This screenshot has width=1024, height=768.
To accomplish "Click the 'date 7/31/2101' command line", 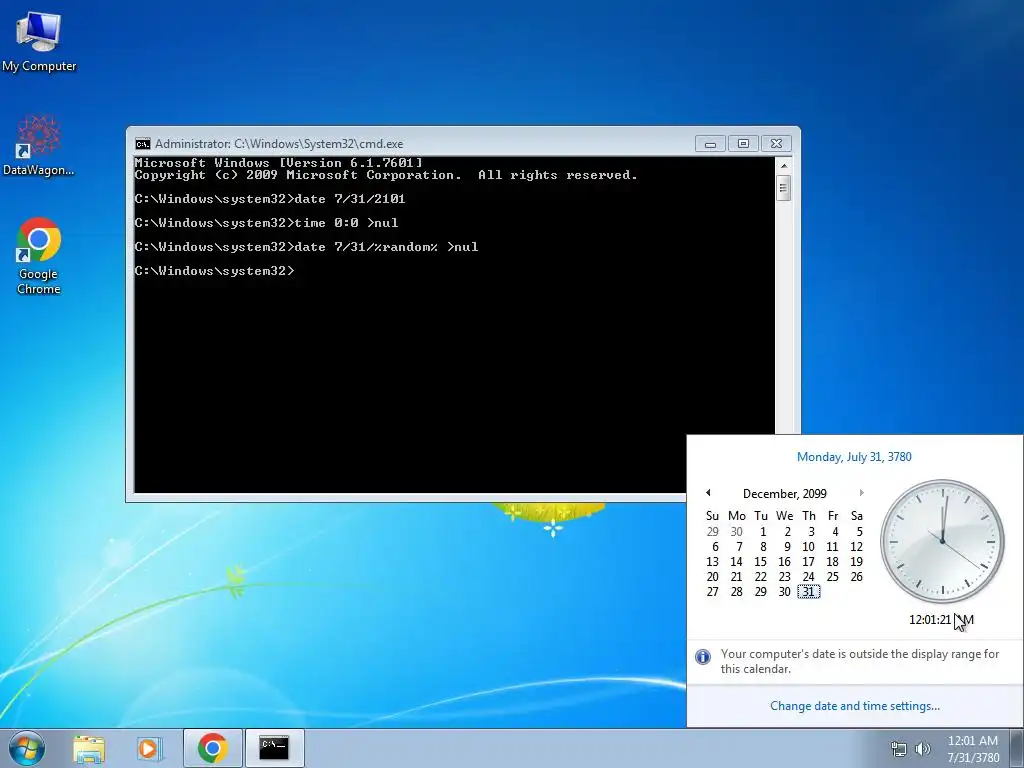I will pos(270,199).
